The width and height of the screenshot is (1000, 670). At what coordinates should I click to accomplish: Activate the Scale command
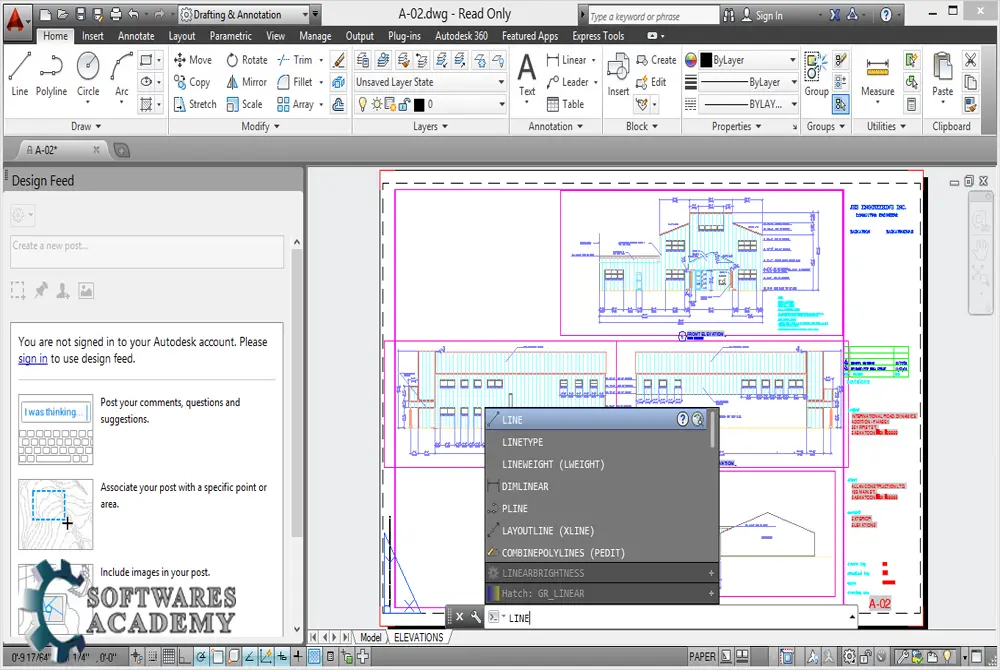pyautogui.click(x=244, y=104)
